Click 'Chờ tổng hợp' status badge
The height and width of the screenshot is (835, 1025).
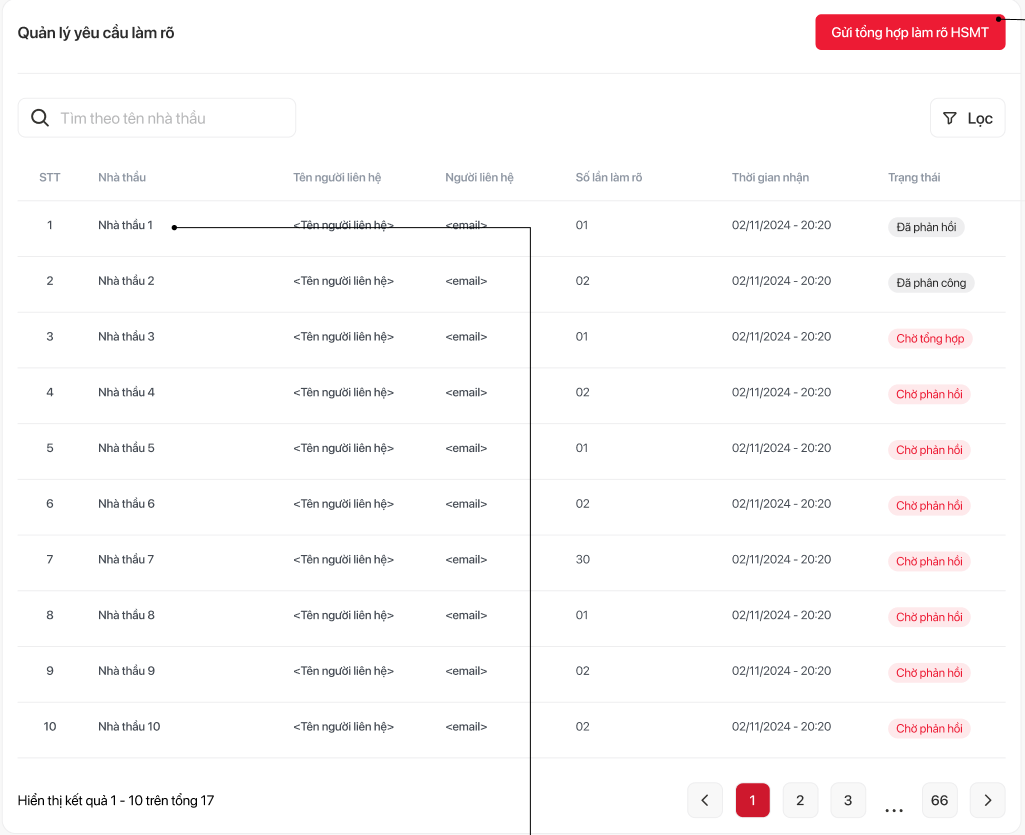click(930, 339)
